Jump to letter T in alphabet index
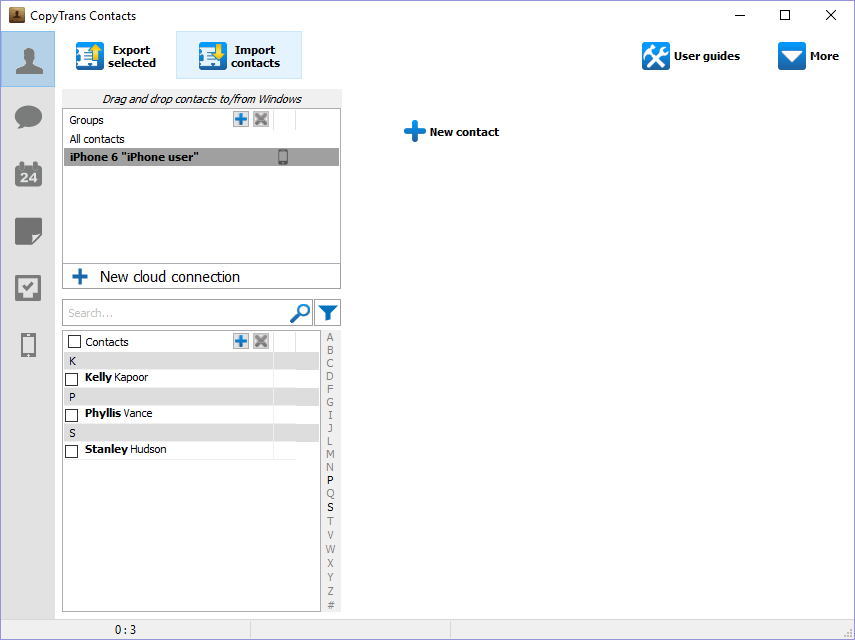The height and width of the screenshot is (640, 855). point(330,521)
